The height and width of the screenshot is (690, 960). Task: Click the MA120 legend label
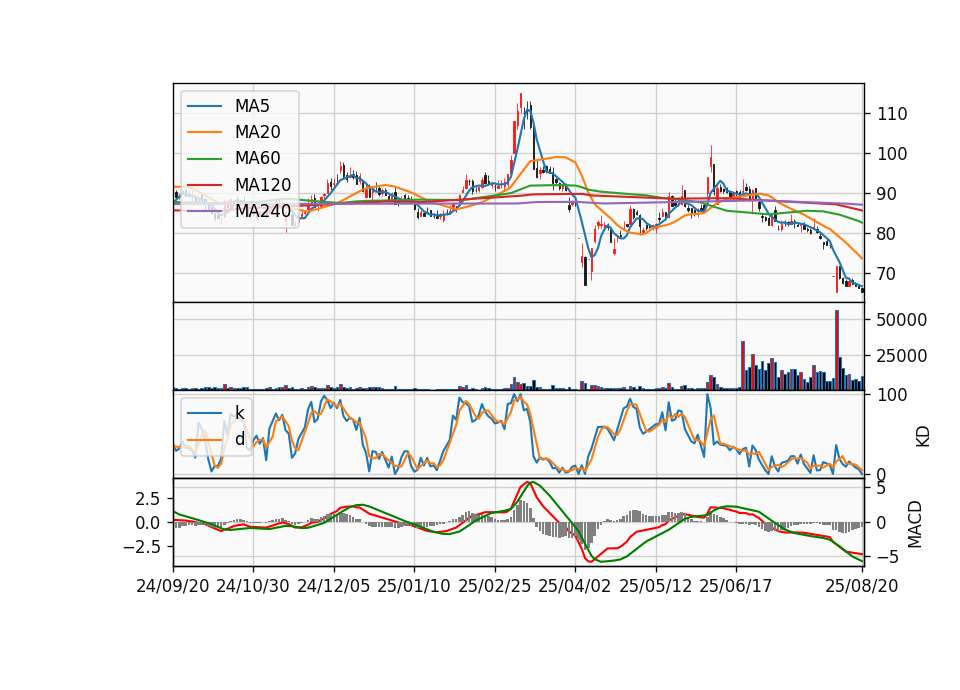[263, 185]
